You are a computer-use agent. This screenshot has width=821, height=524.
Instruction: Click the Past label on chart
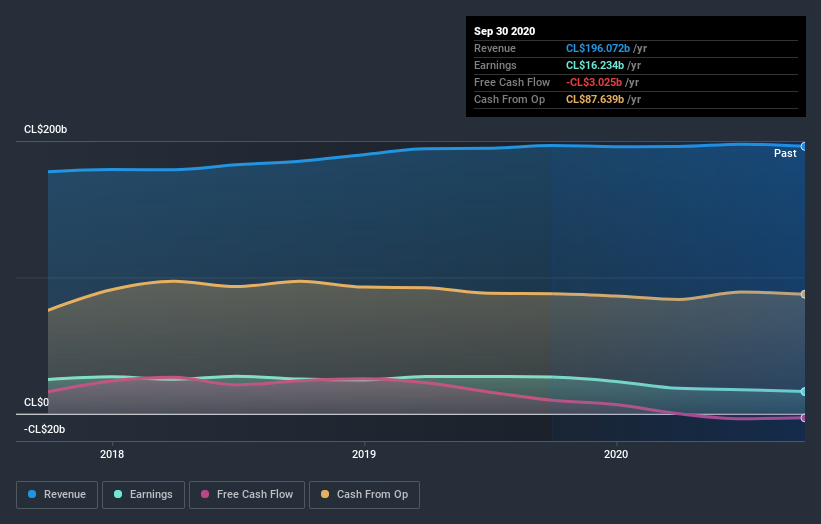[785, 153]
